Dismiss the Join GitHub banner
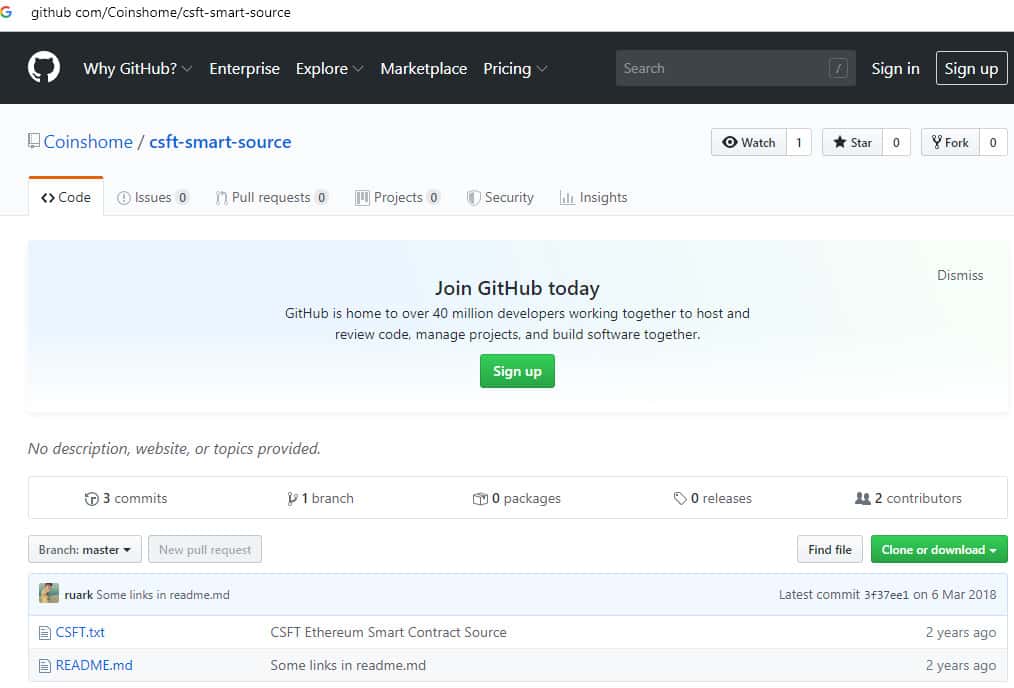The width and height of the screenshot is (1014, 688). pos(959,275)
